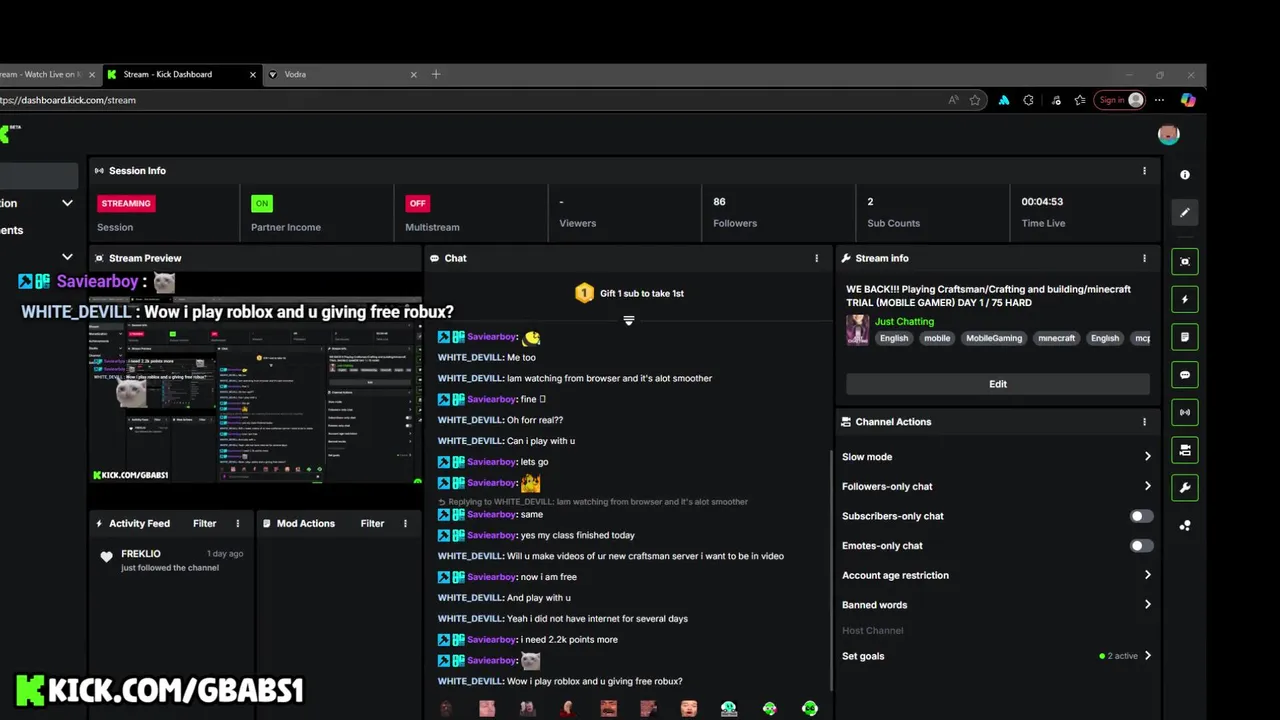Expand the Account age restriction option
1280x720 pixels.
[997, 575]
